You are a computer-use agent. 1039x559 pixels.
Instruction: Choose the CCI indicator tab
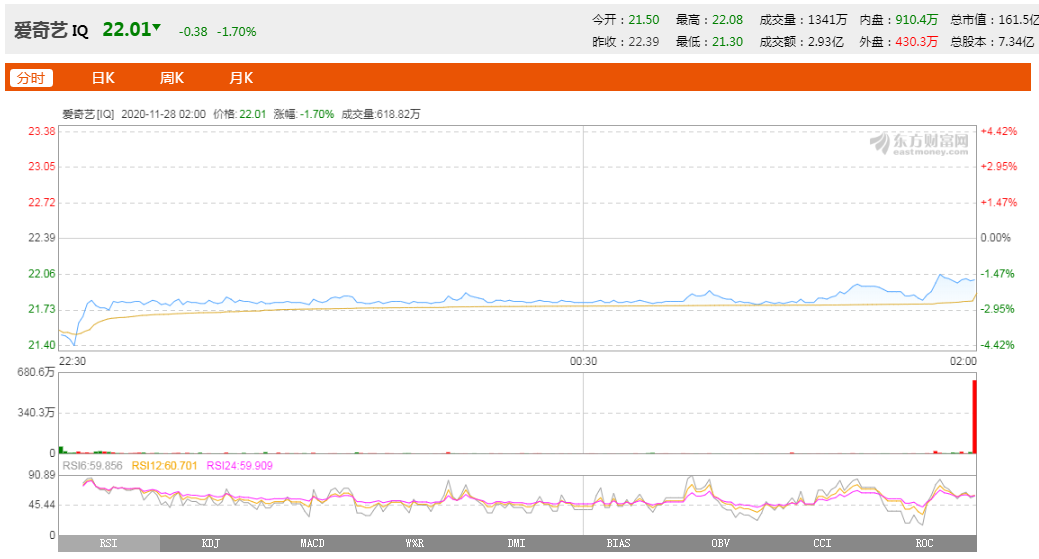tap(822, 543)
